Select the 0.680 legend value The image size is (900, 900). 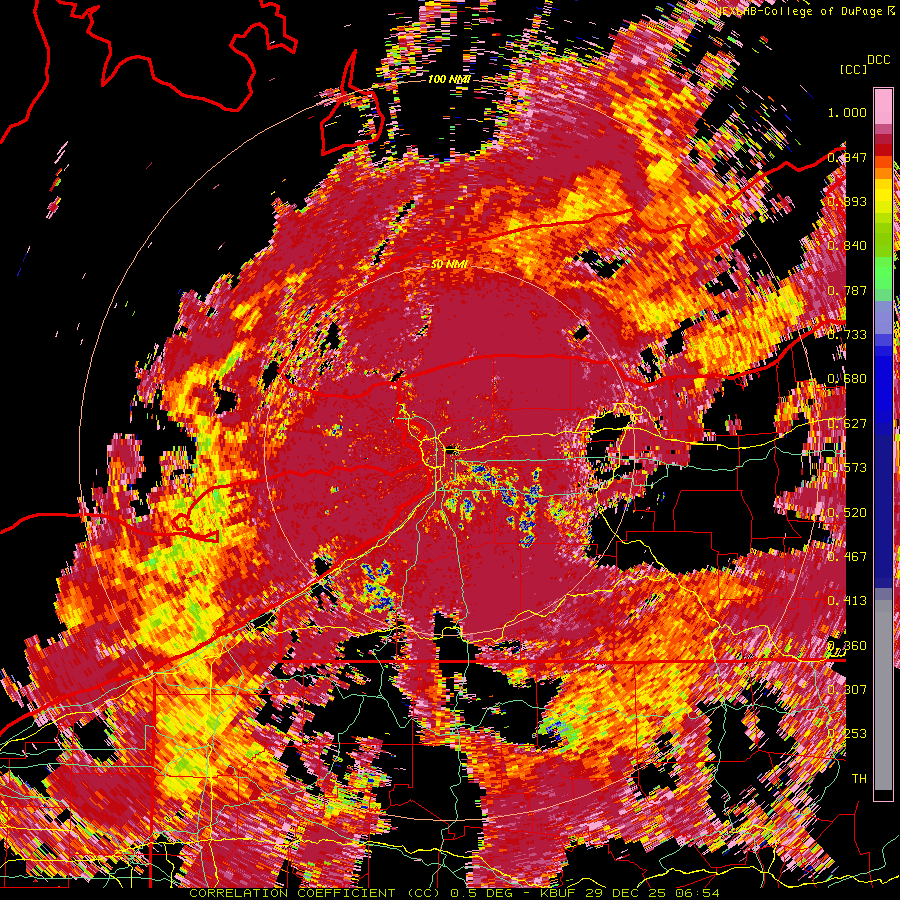(847, 379)
